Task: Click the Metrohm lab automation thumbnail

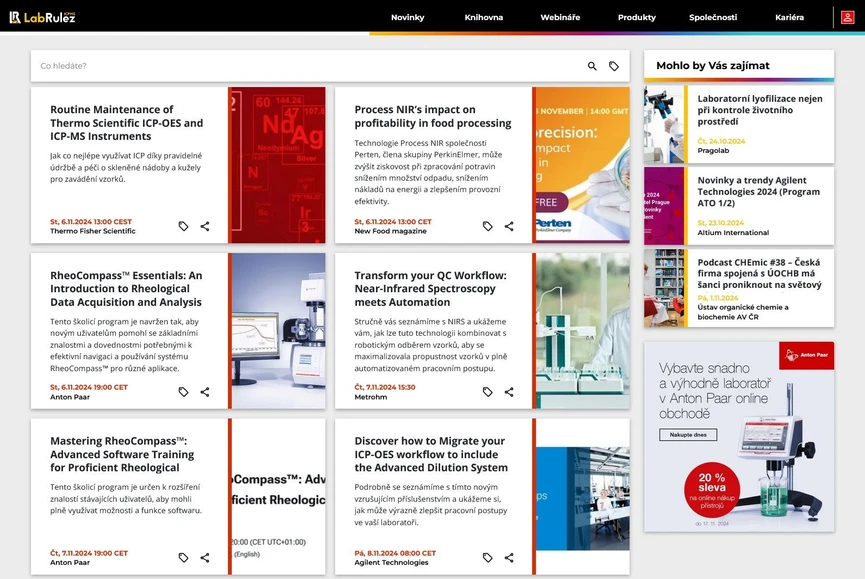Action: pyautogui.click(x=583, y=331)
